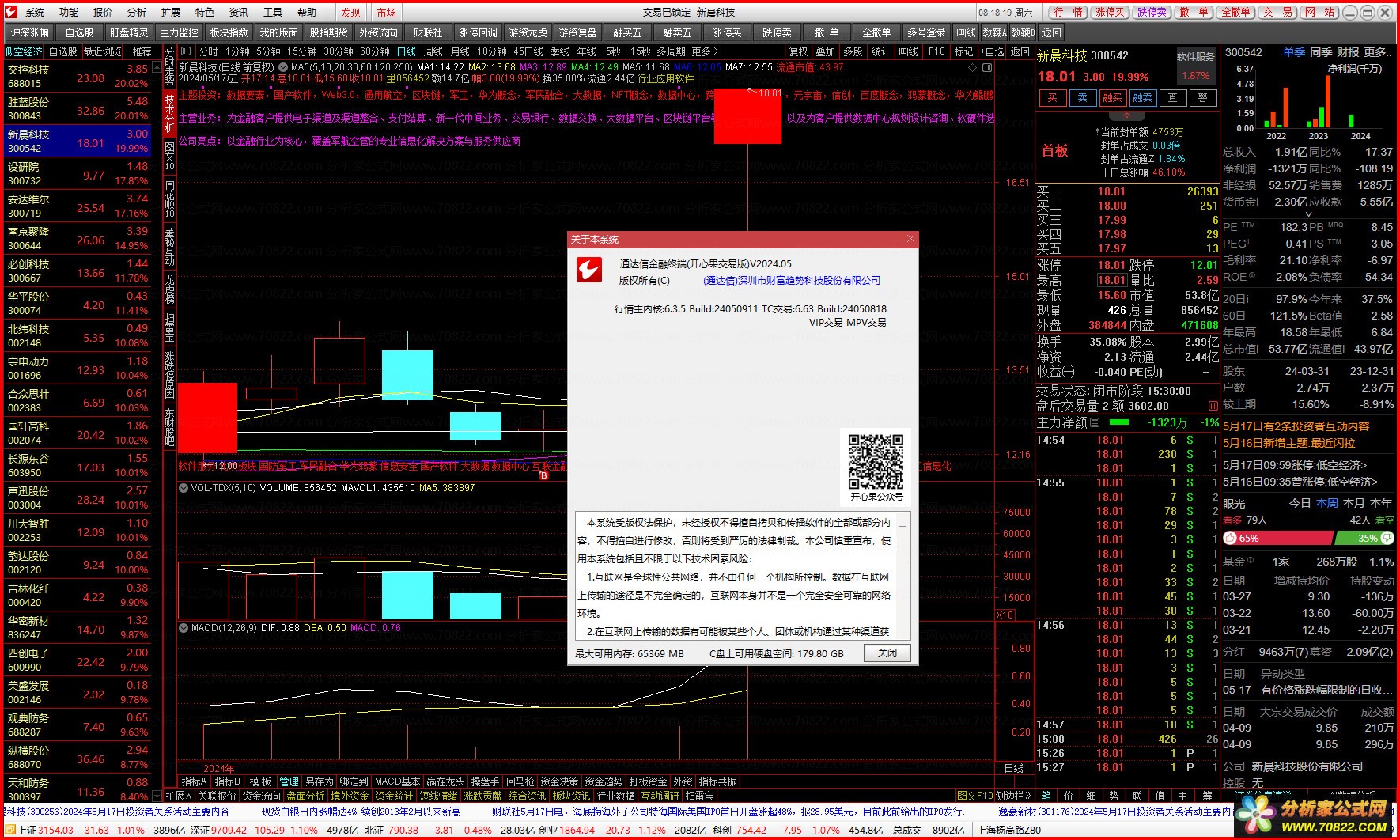Image resolution: width=1400 pixels, height=840 pixels.
Task: Click the circular arrow icon beside 新晨科技(日线.前复权)
Action: [282, 67]
